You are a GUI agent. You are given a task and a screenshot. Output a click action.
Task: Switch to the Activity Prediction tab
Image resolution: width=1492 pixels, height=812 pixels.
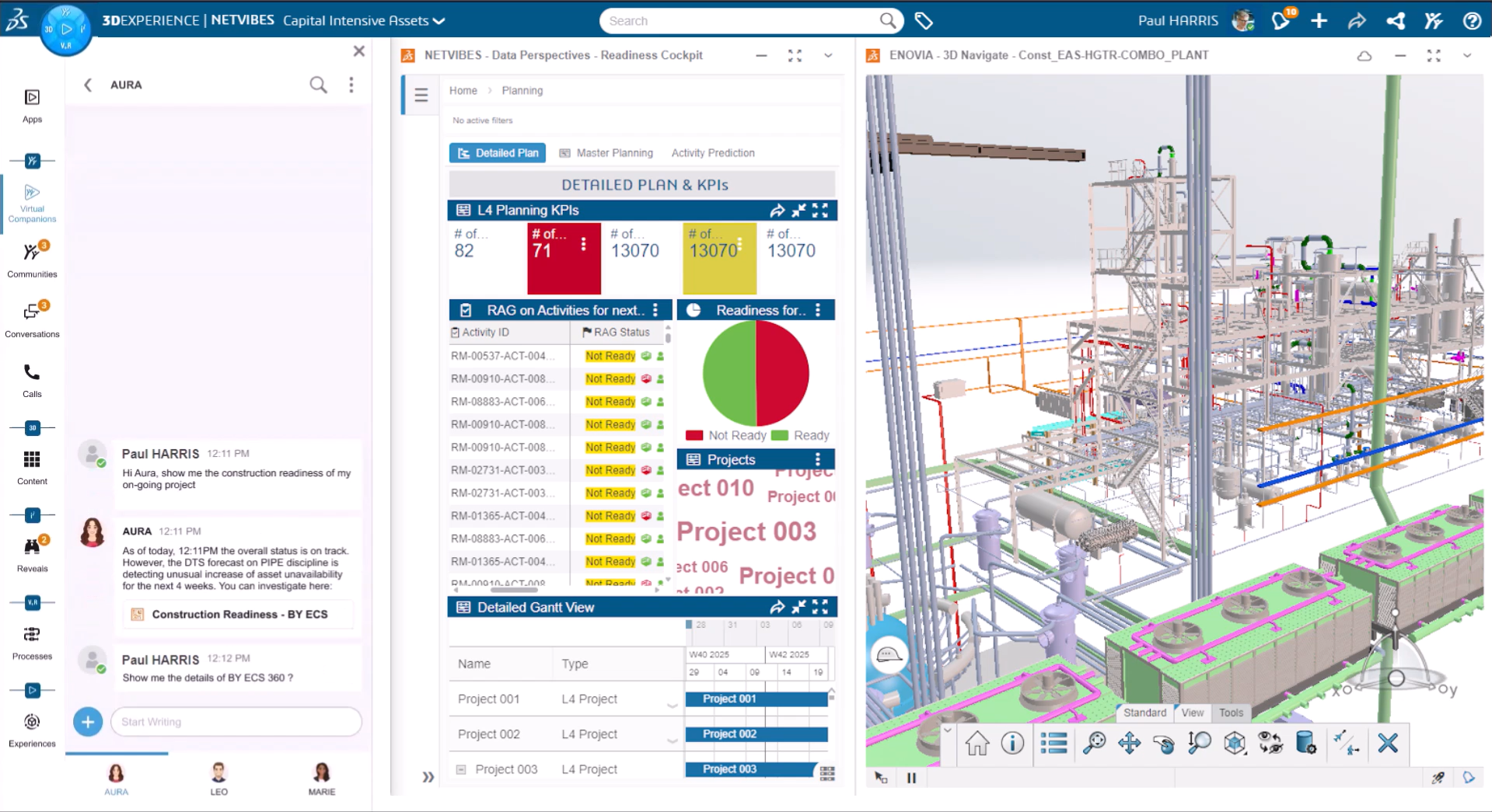point(712,153)
